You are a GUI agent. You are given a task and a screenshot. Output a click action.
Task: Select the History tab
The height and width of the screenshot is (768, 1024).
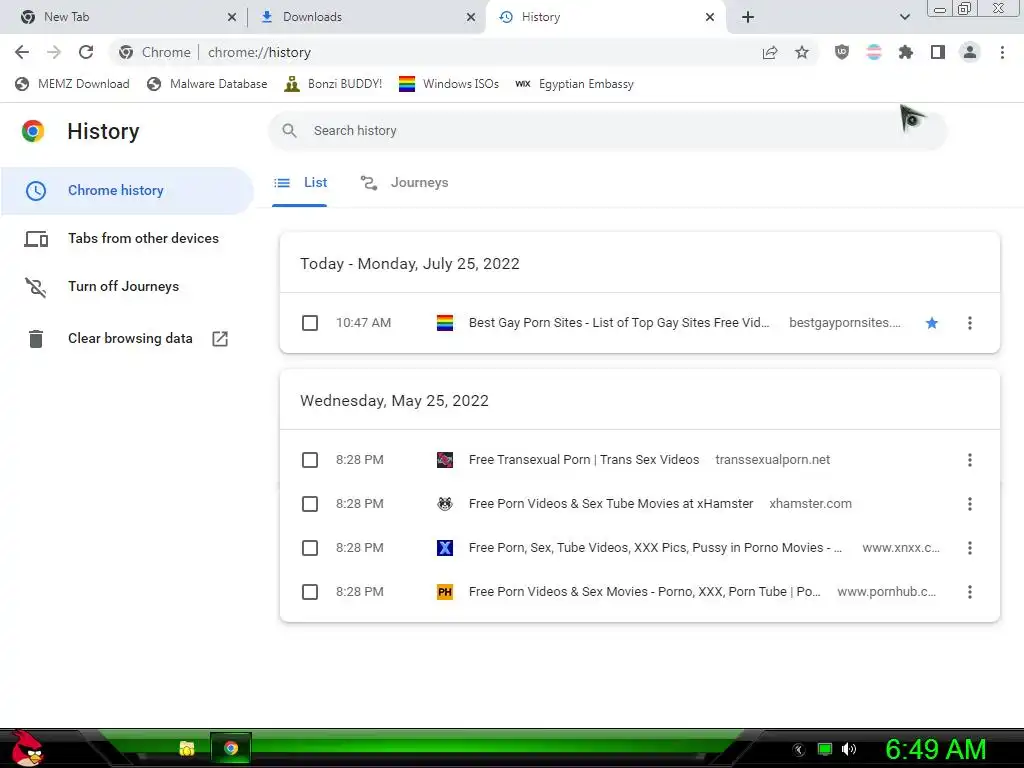click(x=604, y=17)
